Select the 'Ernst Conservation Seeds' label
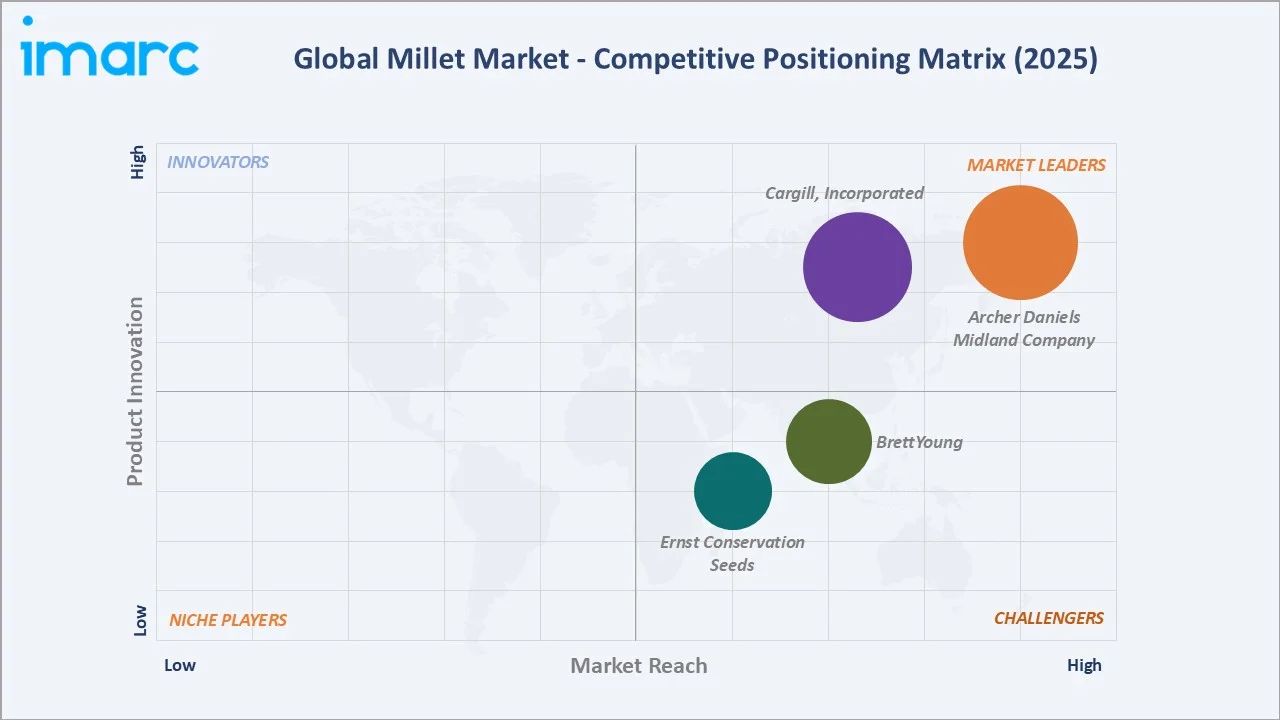Viewport: 1280px width, 720px height. pyautogui.click(x=732, y=553)
